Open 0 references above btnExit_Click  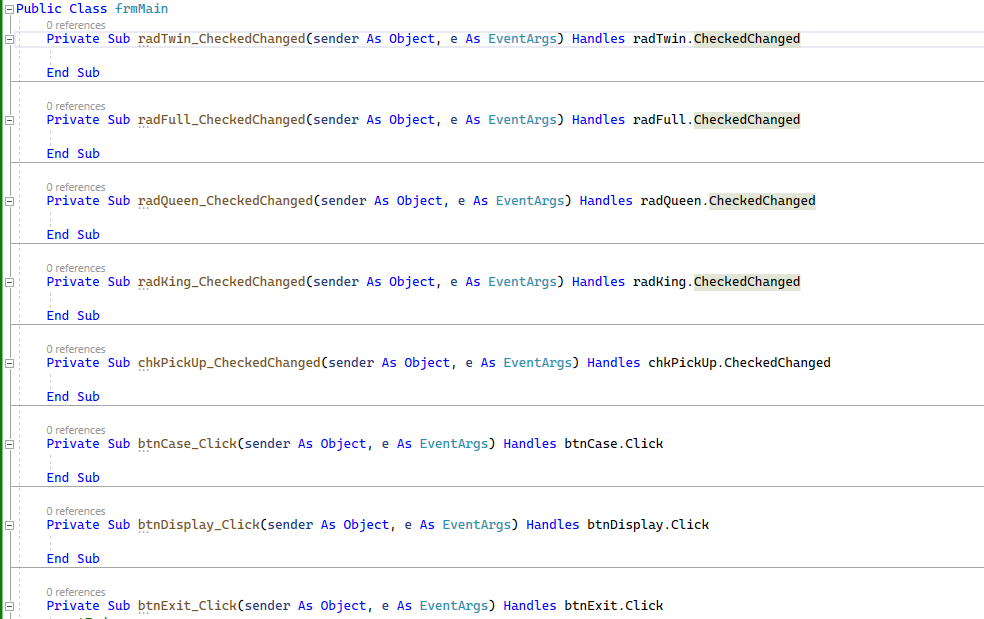click(76, 591)
